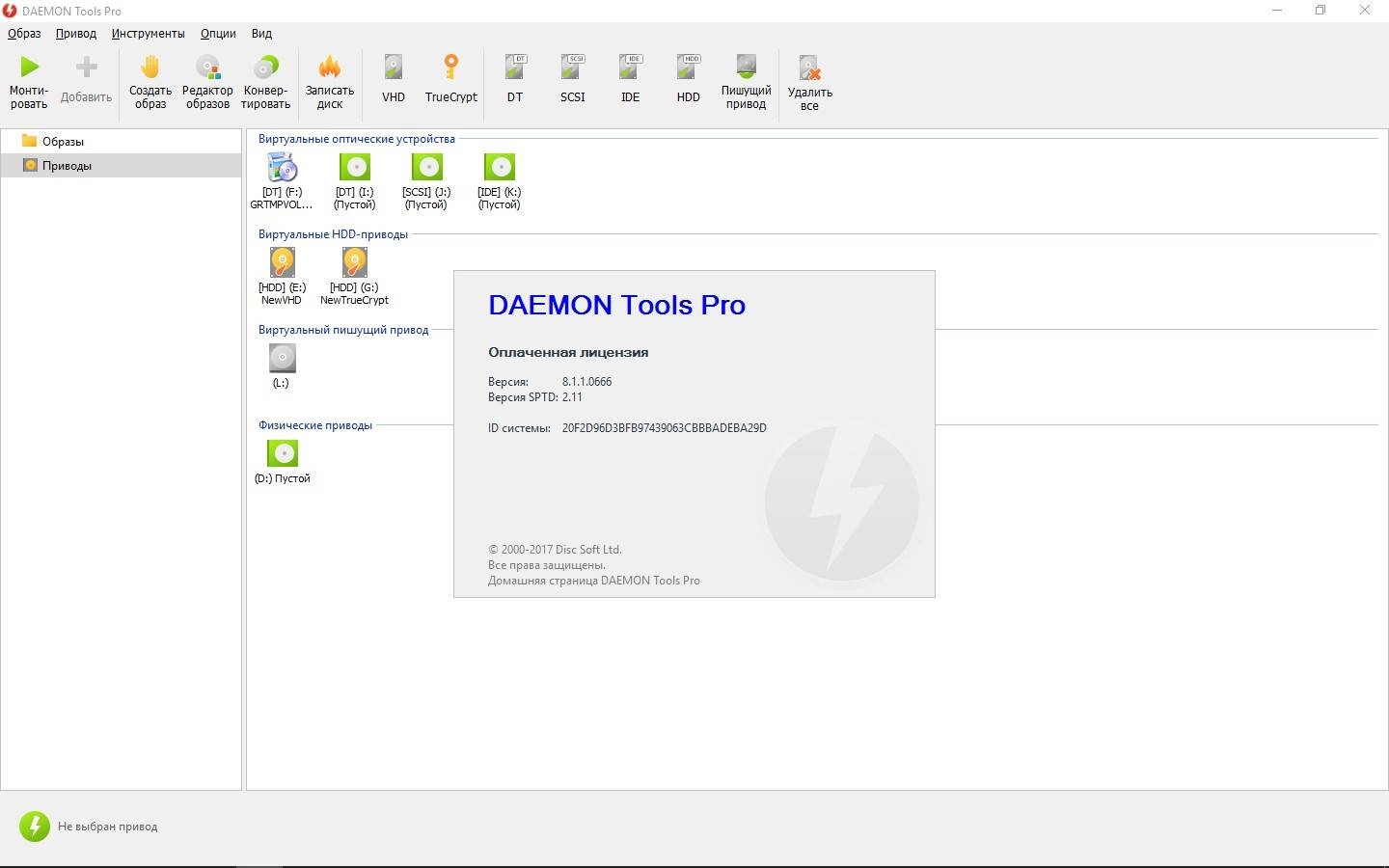Open the Вид menu
1389x868 pixels.
coord(261,34)
